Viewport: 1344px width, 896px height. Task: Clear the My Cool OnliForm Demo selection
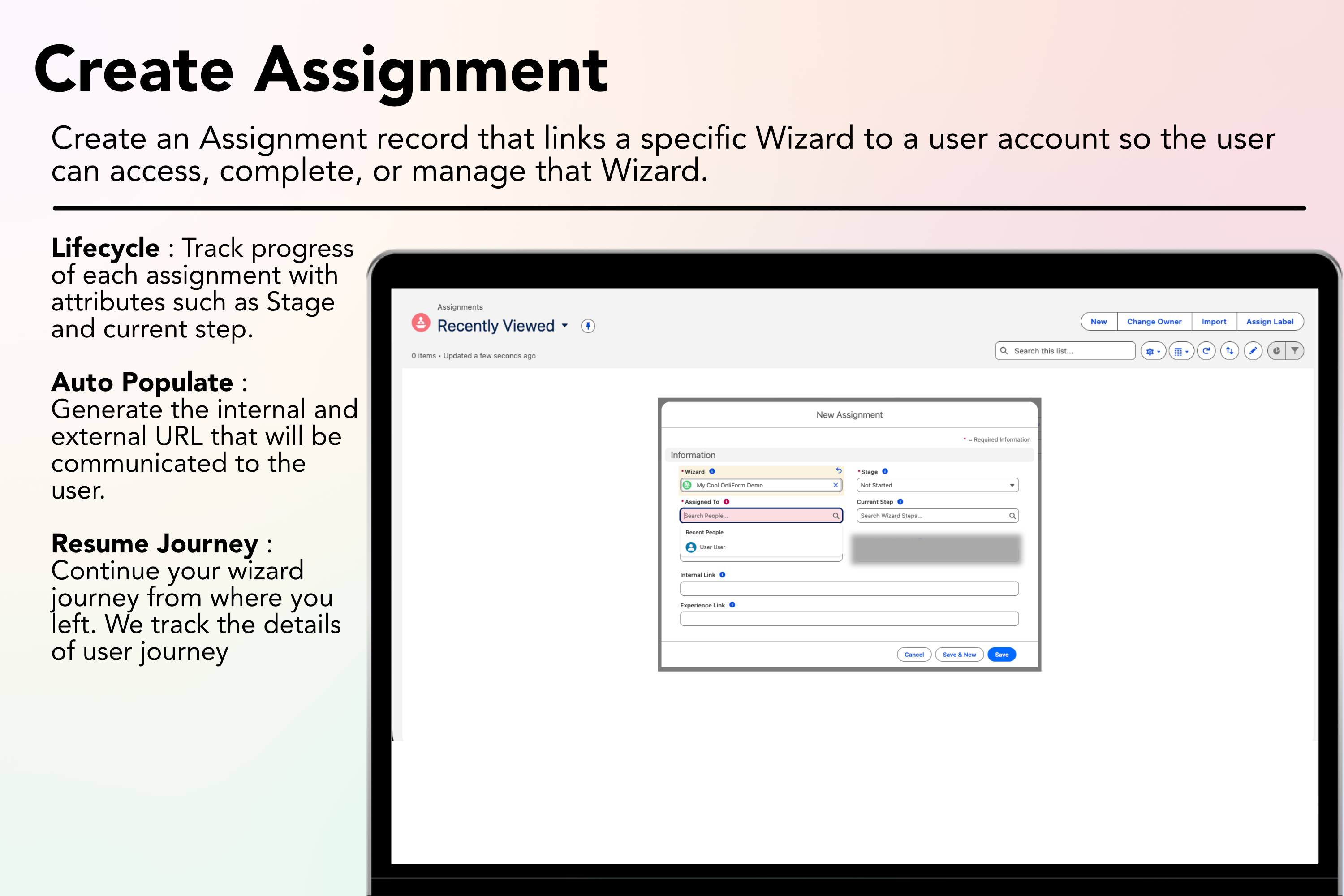click(x=836, y=485)
